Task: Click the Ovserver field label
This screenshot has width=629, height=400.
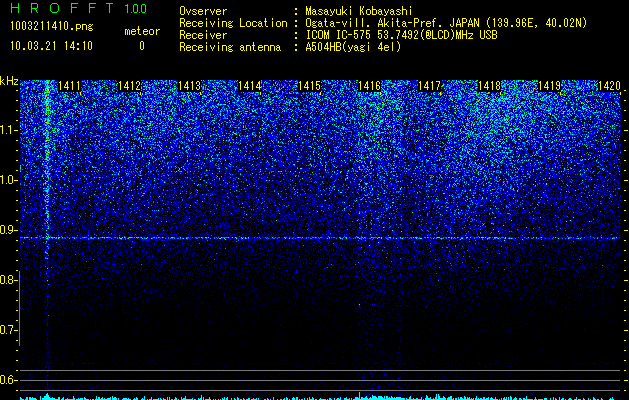Action: 203,11
